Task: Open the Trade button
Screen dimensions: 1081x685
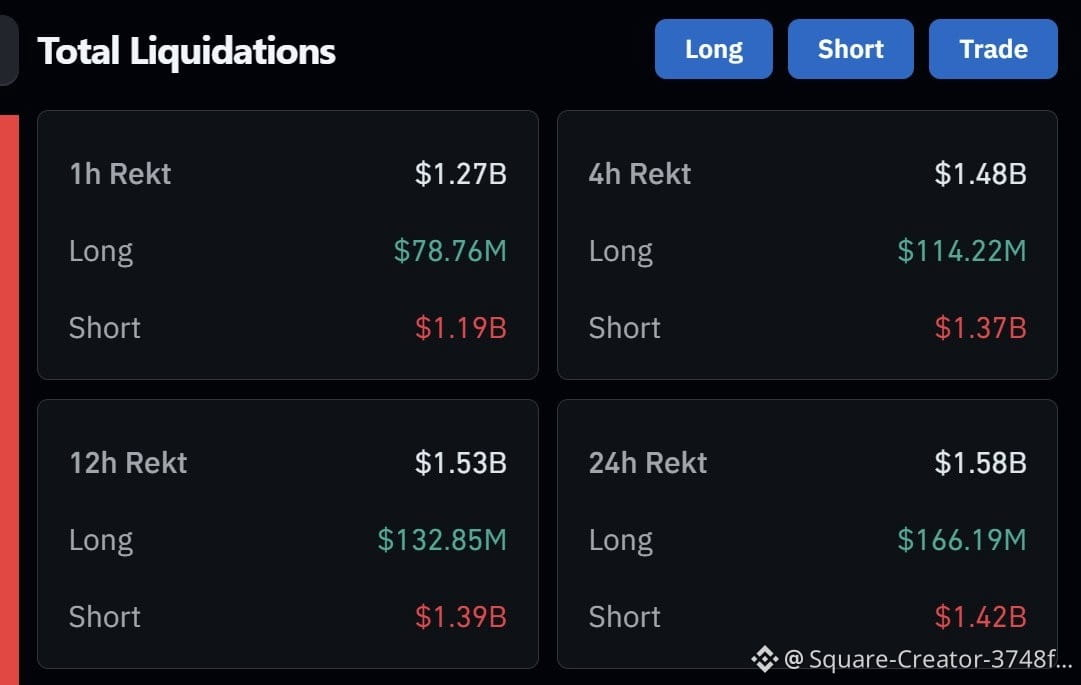Action: 993,49
